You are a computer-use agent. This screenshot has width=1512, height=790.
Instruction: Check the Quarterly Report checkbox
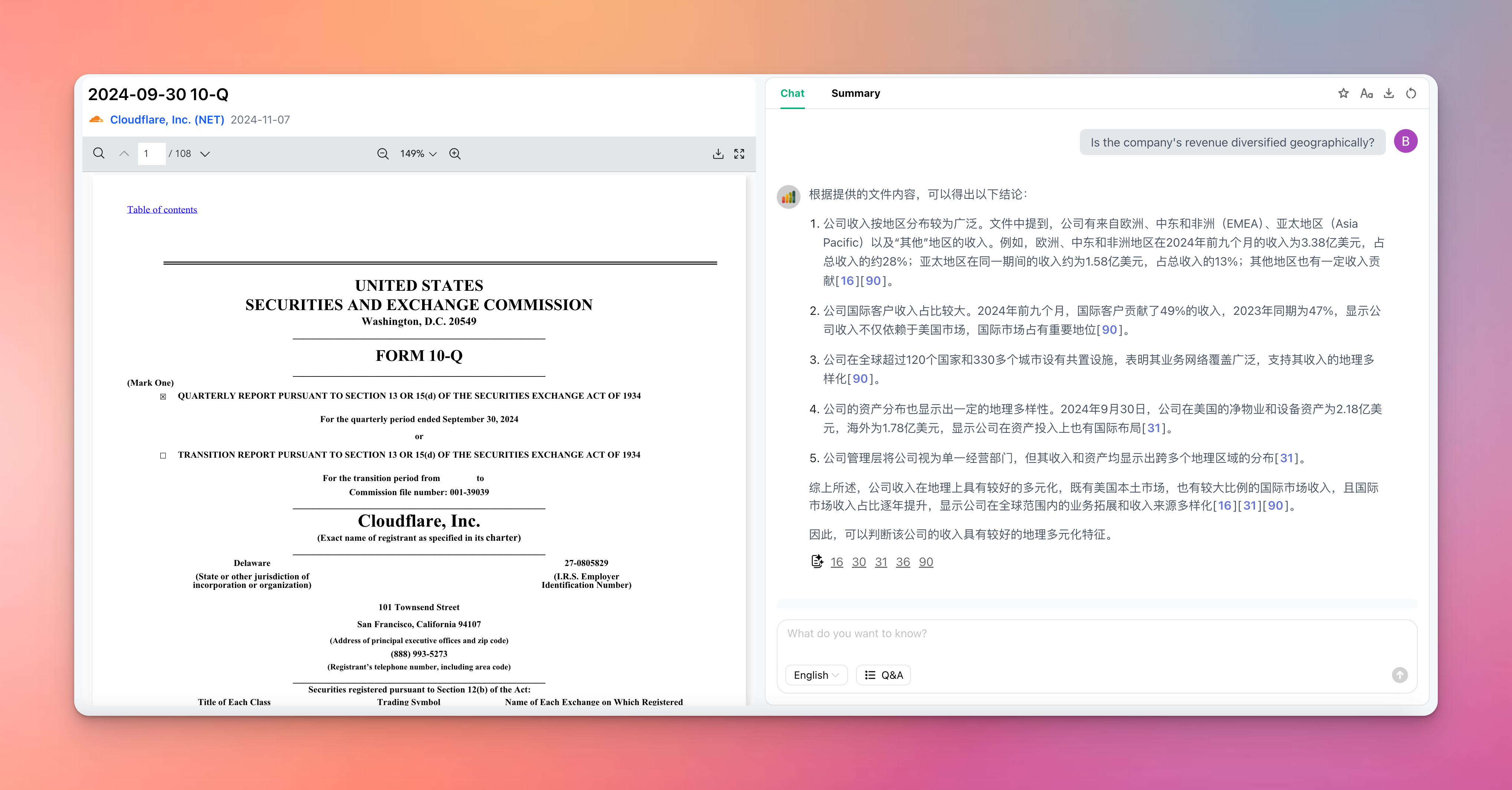coord(163,397)
